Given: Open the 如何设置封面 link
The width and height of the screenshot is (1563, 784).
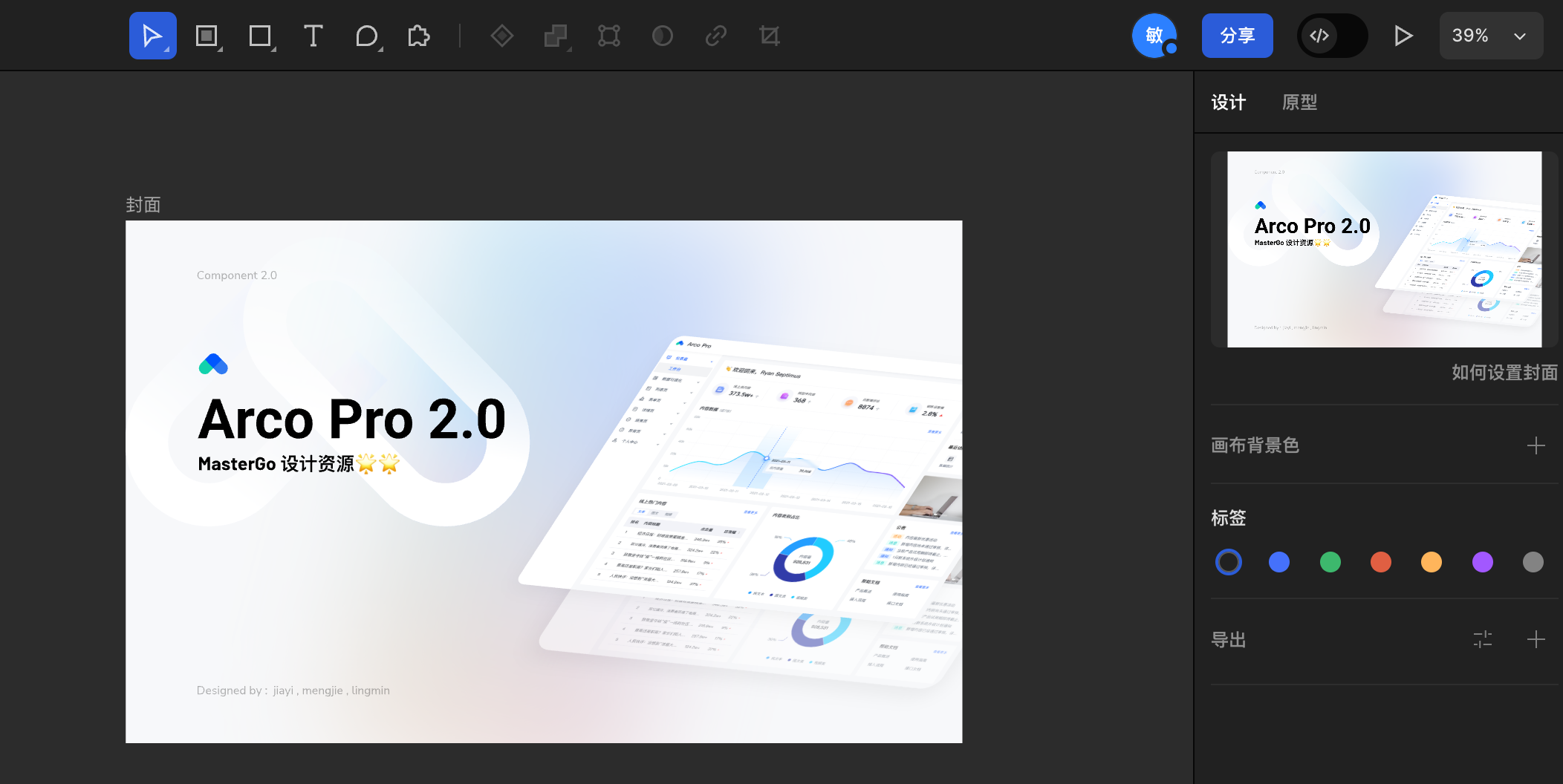Looking at the screenshot, I should (x=1504, y=373).
